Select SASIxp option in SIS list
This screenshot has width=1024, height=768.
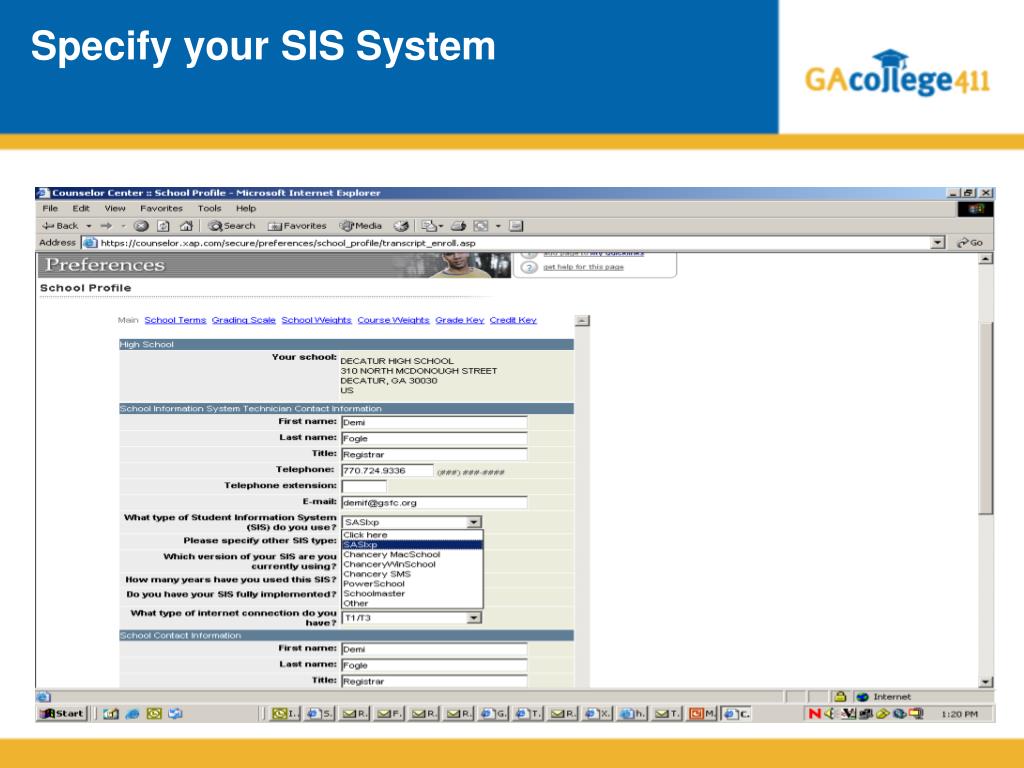tap(412, 545)
